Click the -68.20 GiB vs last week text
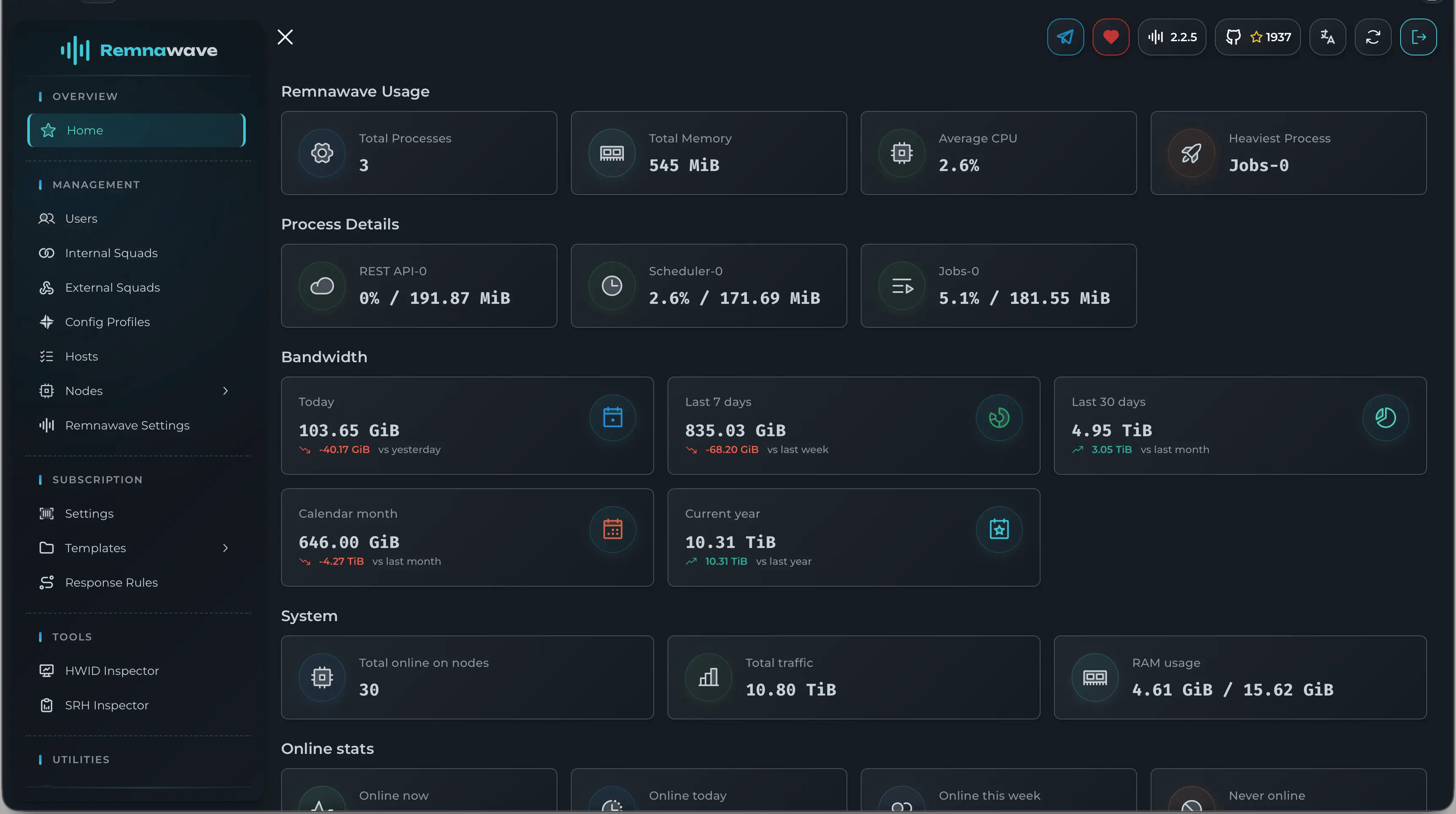The width and height of the screenshot is (1456, 814). (757, 450)
